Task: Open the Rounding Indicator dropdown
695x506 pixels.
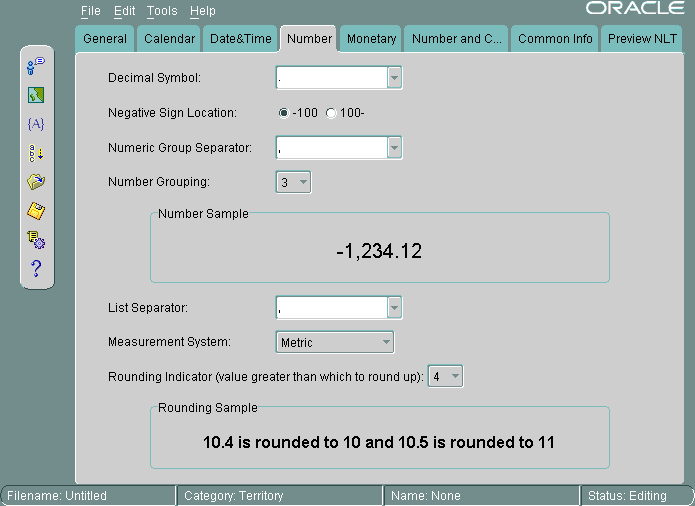Action: click(455, 376)
